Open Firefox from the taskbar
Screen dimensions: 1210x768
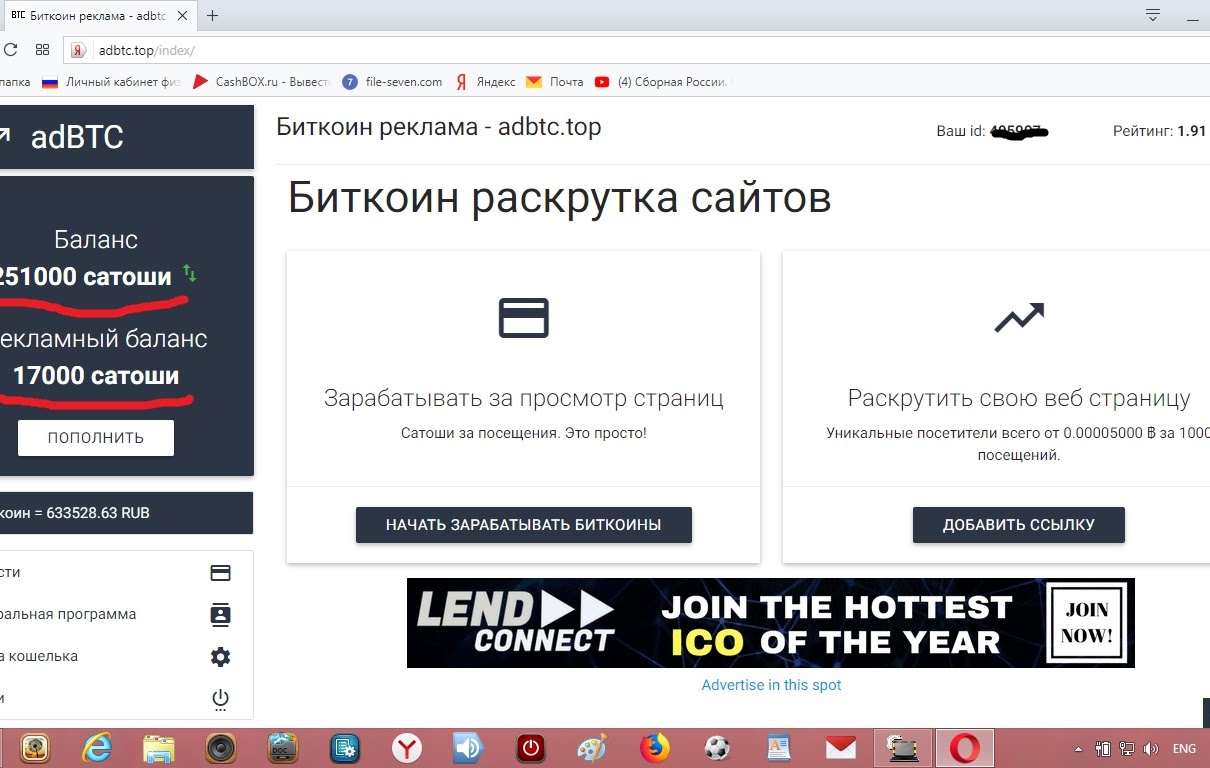[x=654, y=748]
